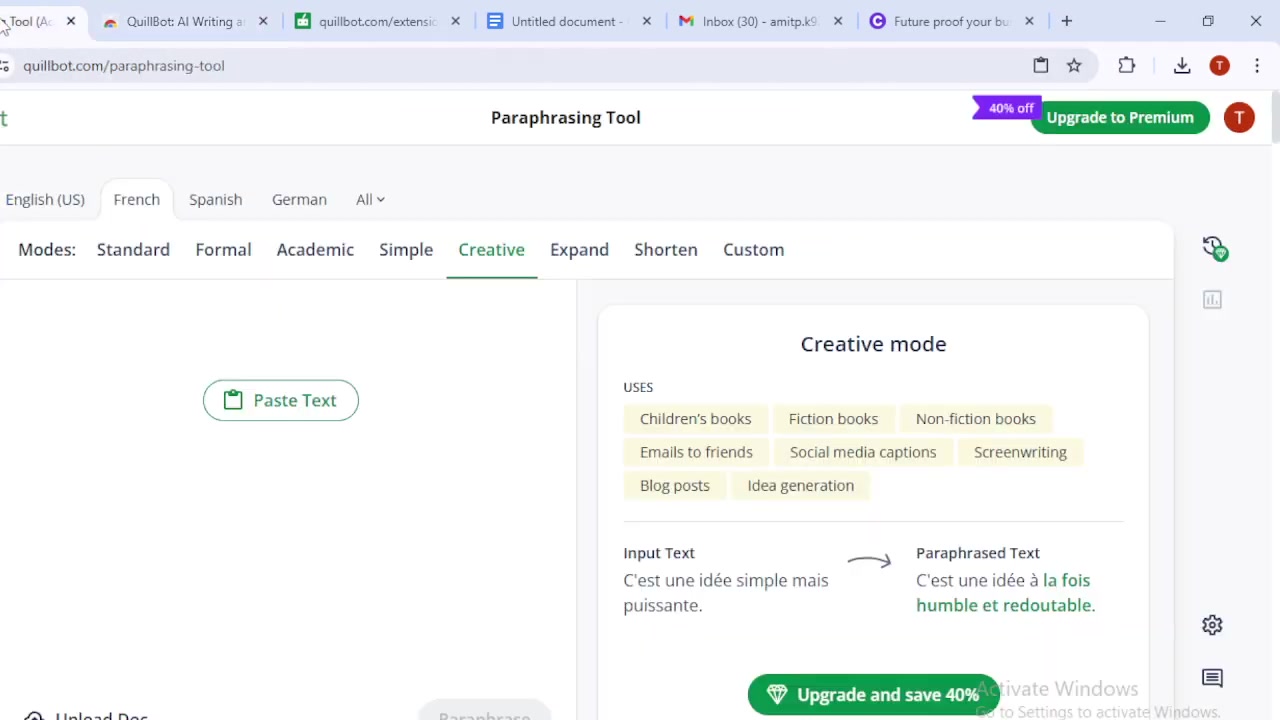Select German language tab
This screenshot has height=720, width=1280.
point(299,199)
